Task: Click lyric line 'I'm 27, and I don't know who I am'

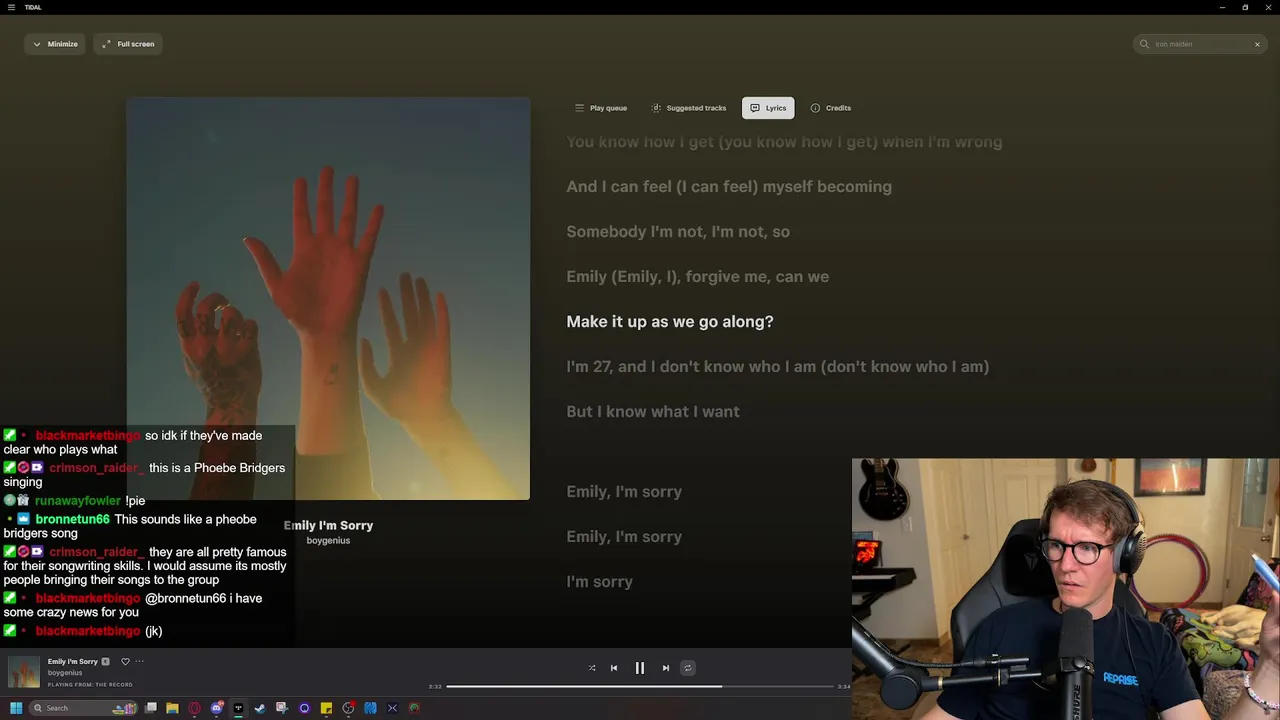Action: point(778,366)
